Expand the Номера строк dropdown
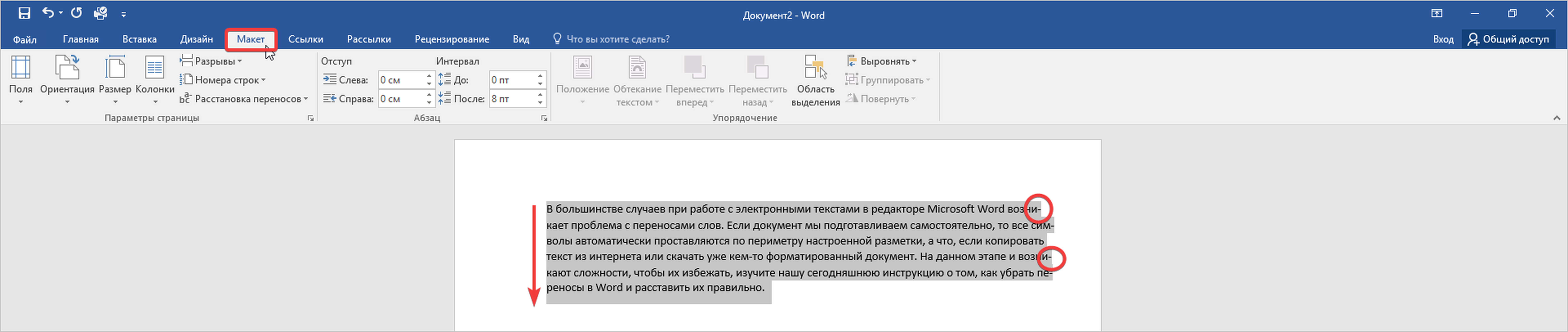The image size is (1568, 332). tap(223, 80)
